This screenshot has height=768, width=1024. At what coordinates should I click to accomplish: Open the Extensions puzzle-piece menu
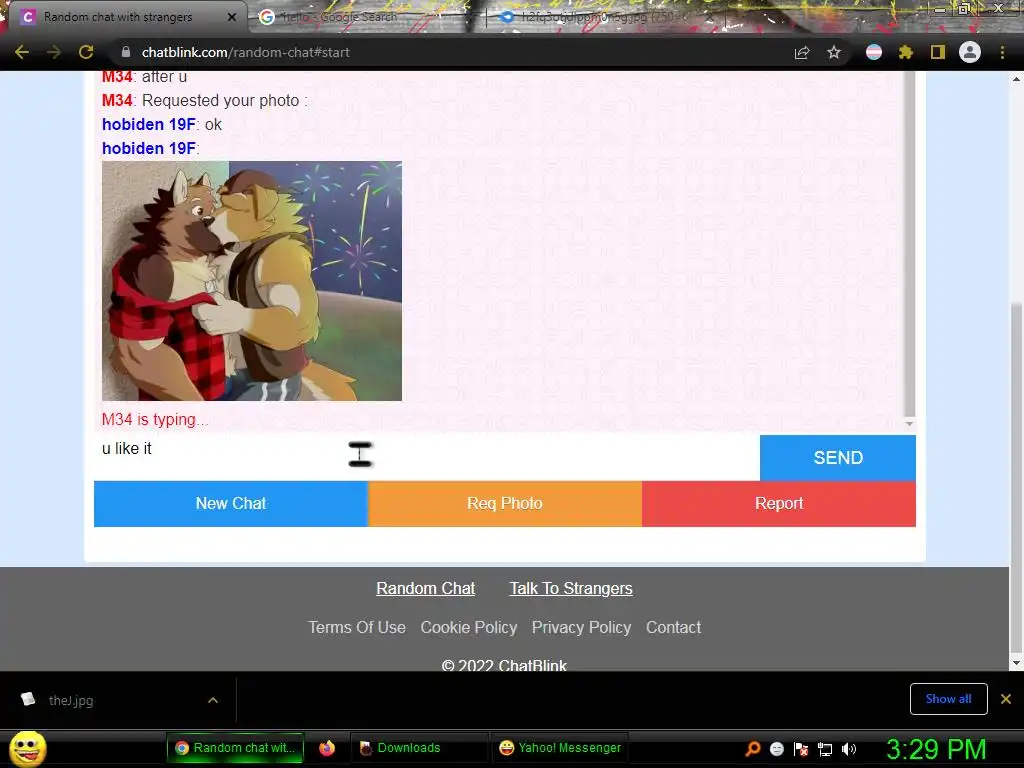pyautogui.click(x=906, y=52)
